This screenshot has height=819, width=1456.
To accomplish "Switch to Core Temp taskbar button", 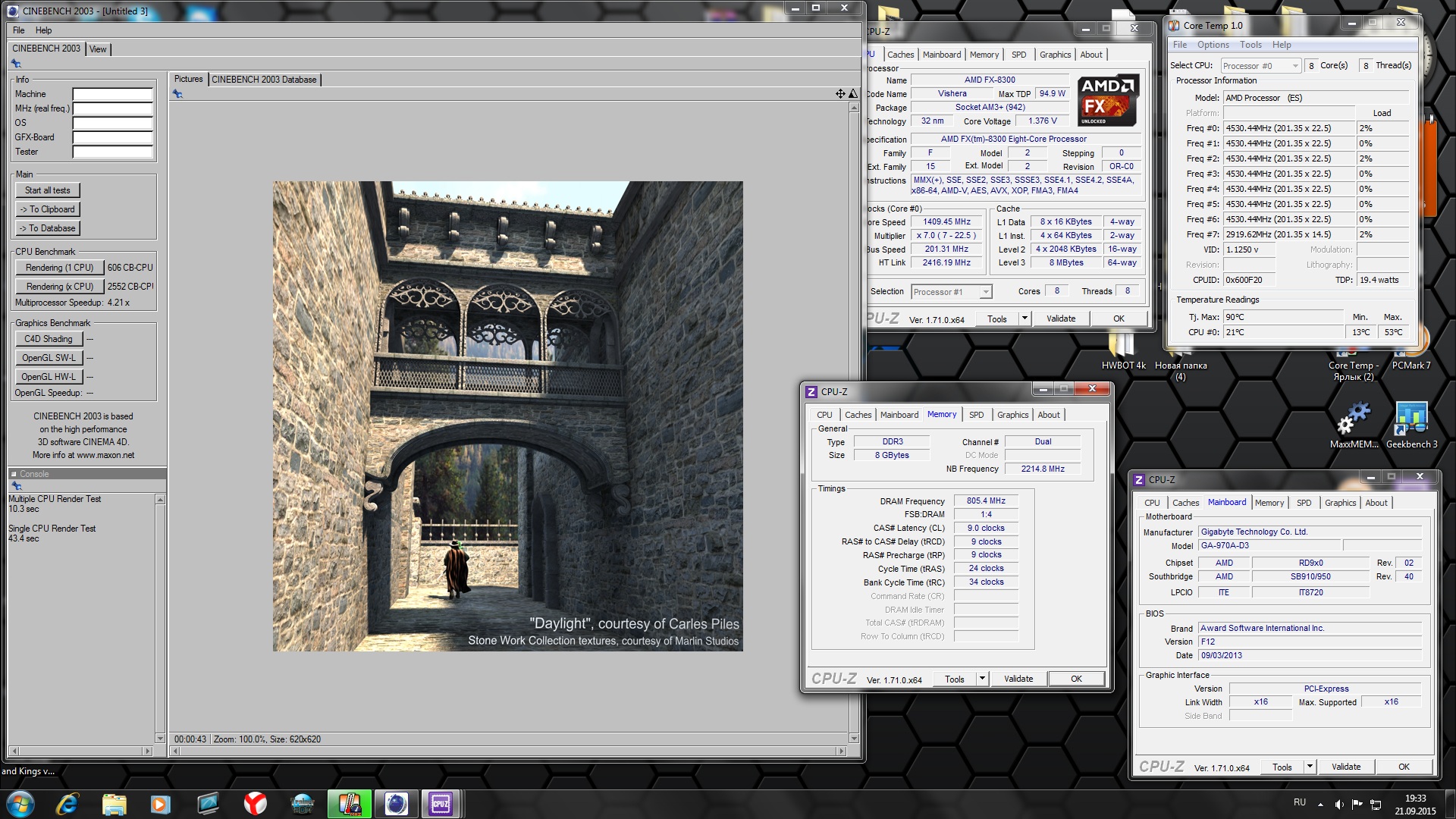I will tap(350, 804).
